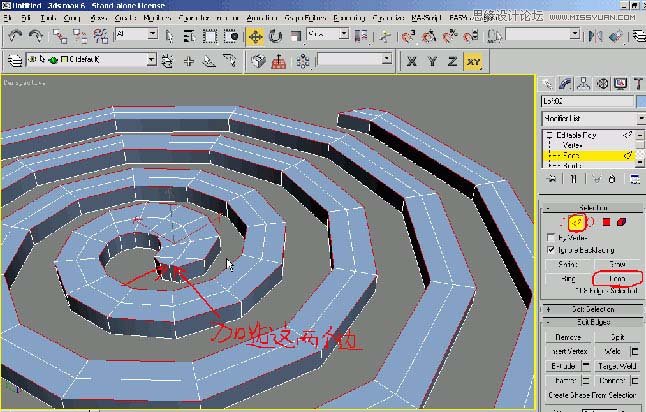The height and width of the screenshot is (412, 646).
Task: Open the reference coordinate system dropdown
Action: [328, 34]
